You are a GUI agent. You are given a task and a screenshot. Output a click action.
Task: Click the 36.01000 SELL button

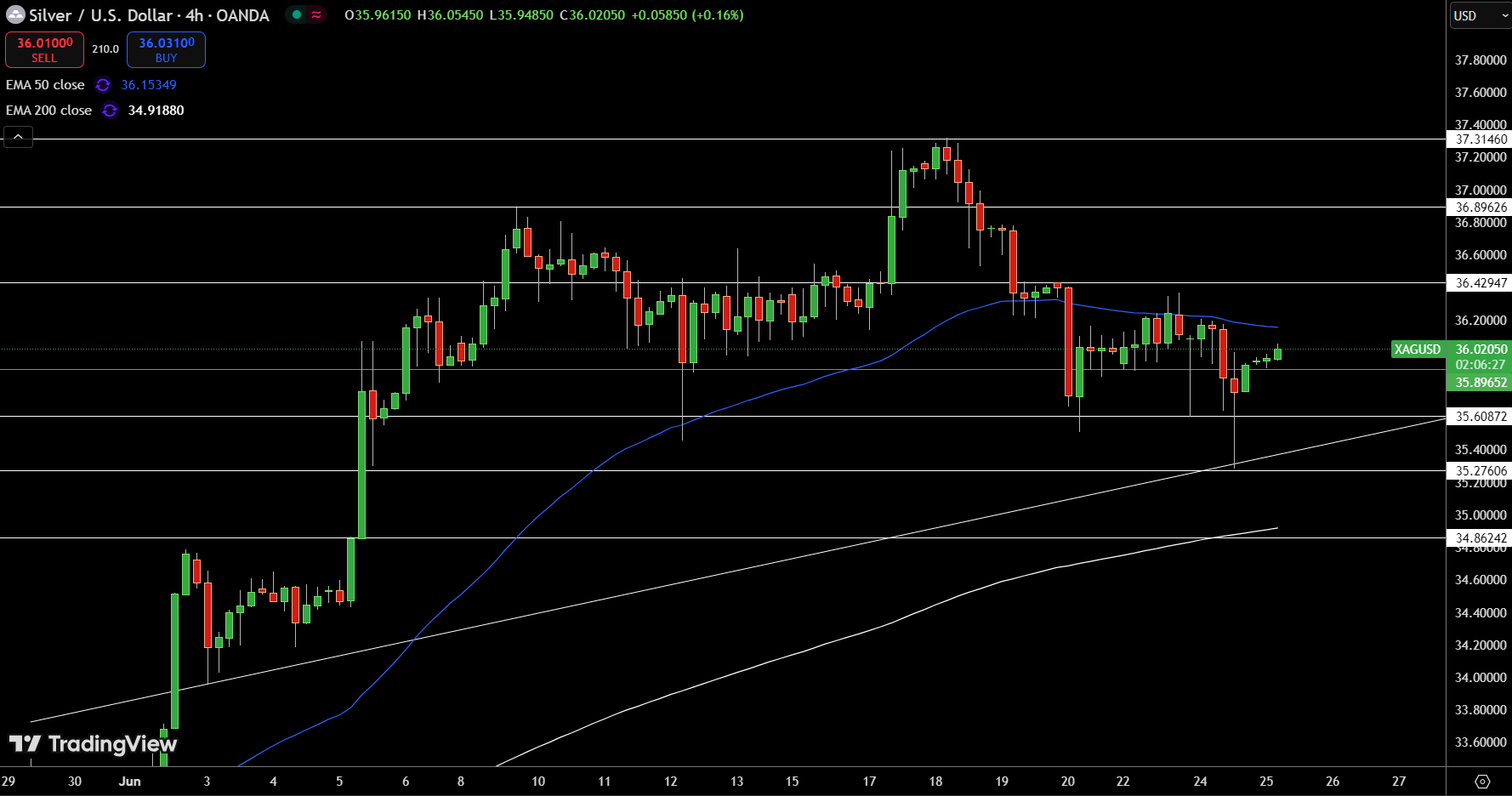(44, 49)
